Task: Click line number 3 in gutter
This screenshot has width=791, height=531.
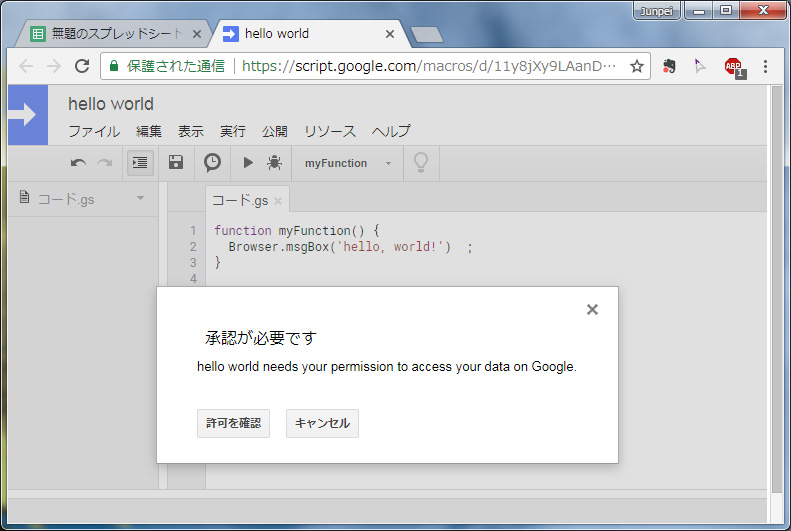Action: (193, 263)
